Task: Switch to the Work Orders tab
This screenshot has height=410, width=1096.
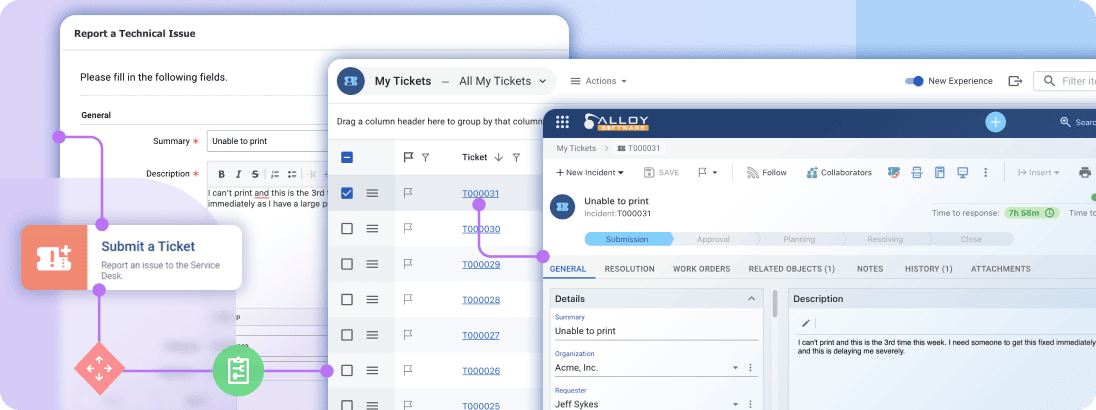Action: [x=701, y=269]
